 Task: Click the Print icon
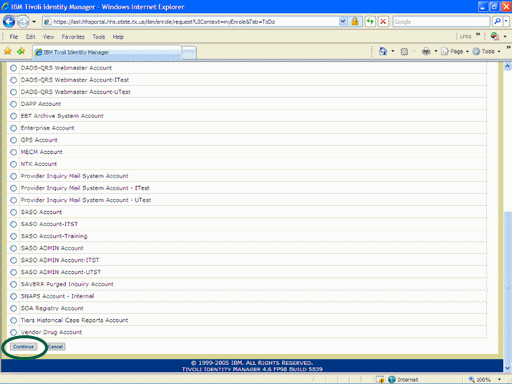(426, 51)
